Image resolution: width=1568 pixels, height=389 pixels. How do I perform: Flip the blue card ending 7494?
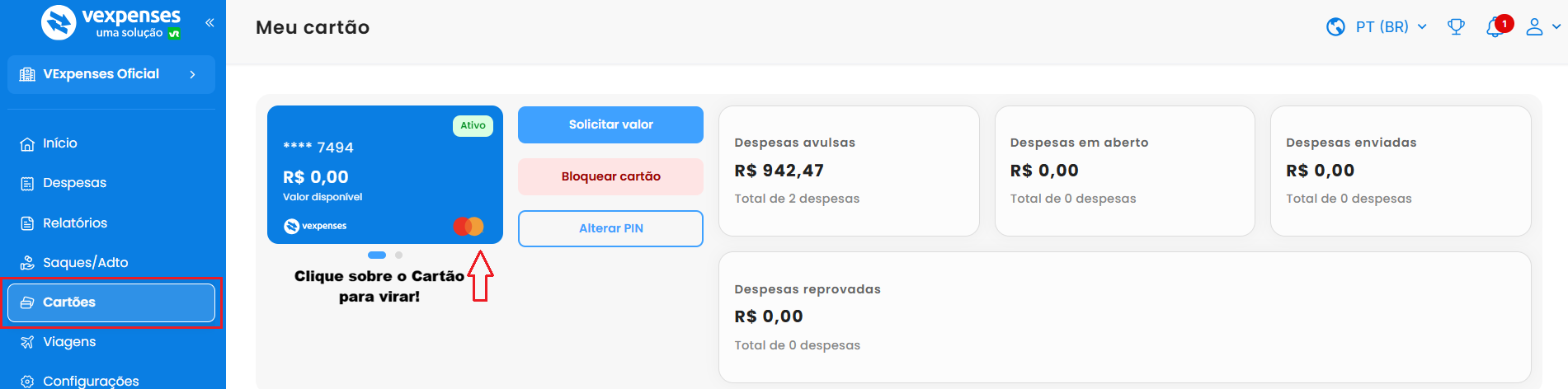click(x=384, y=175)
